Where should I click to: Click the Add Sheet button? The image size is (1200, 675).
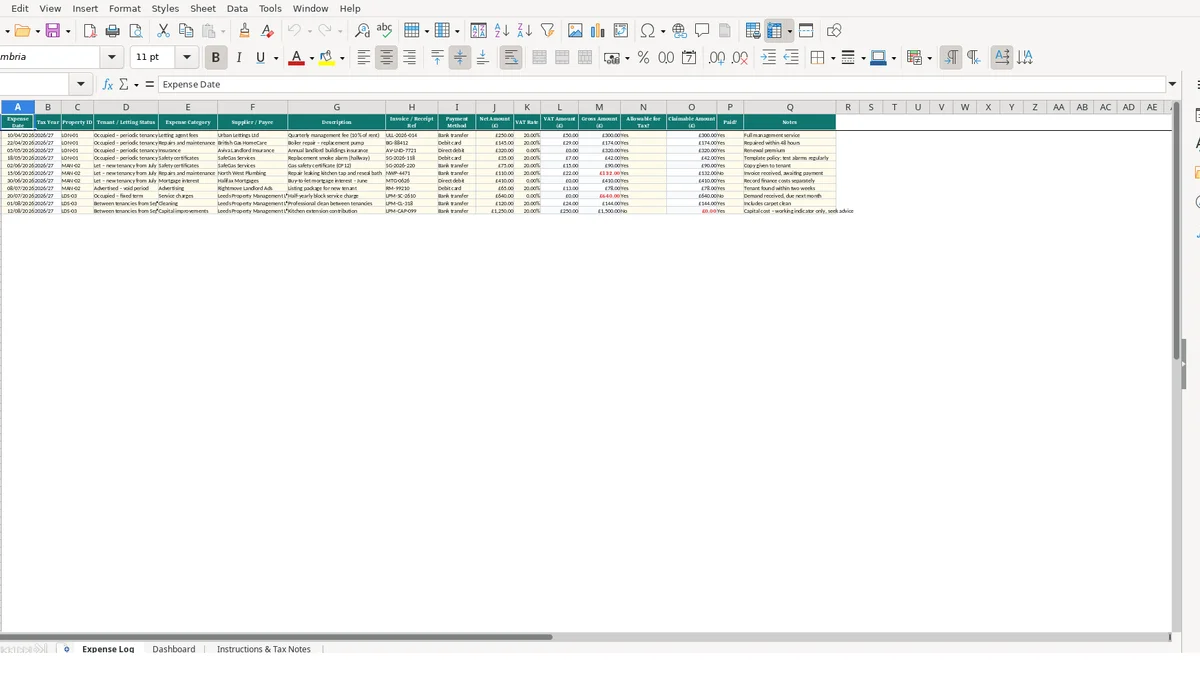coord(67,649)
